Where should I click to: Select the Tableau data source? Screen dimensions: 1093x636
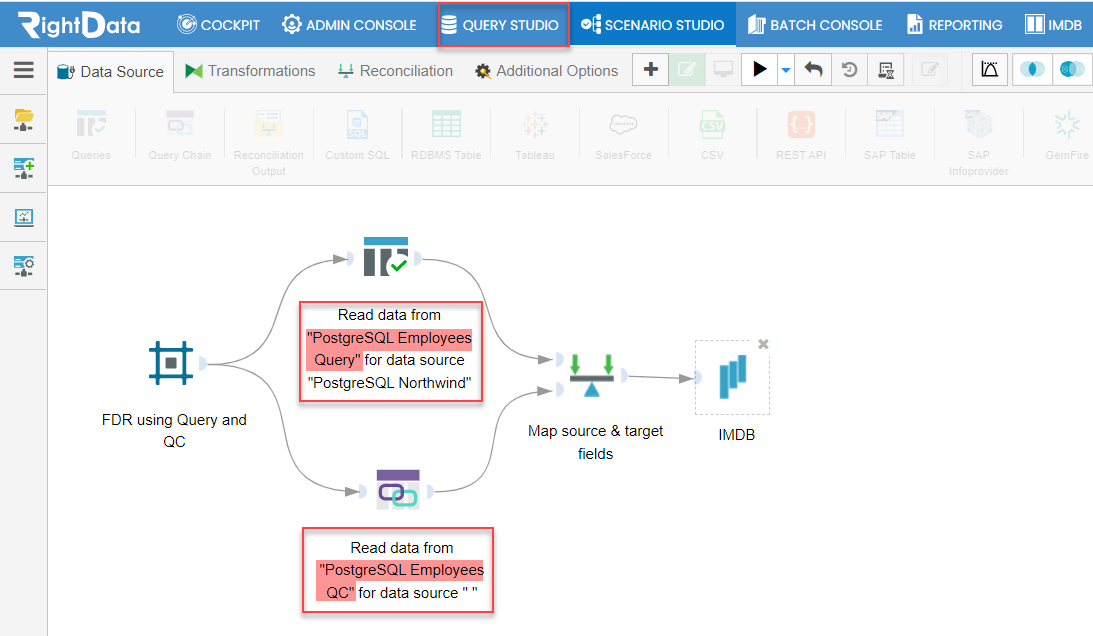535,135
